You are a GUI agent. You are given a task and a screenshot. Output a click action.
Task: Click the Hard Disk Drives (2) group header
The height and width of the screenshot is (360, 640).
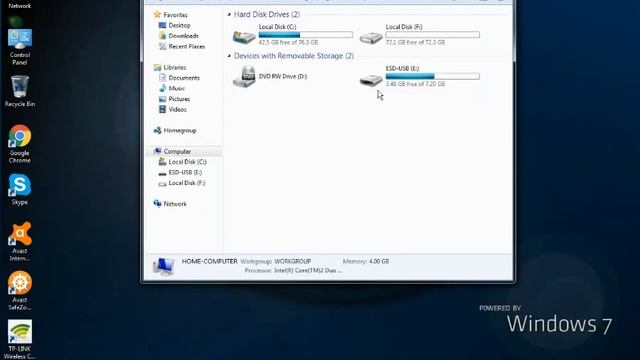pos(267,14)
